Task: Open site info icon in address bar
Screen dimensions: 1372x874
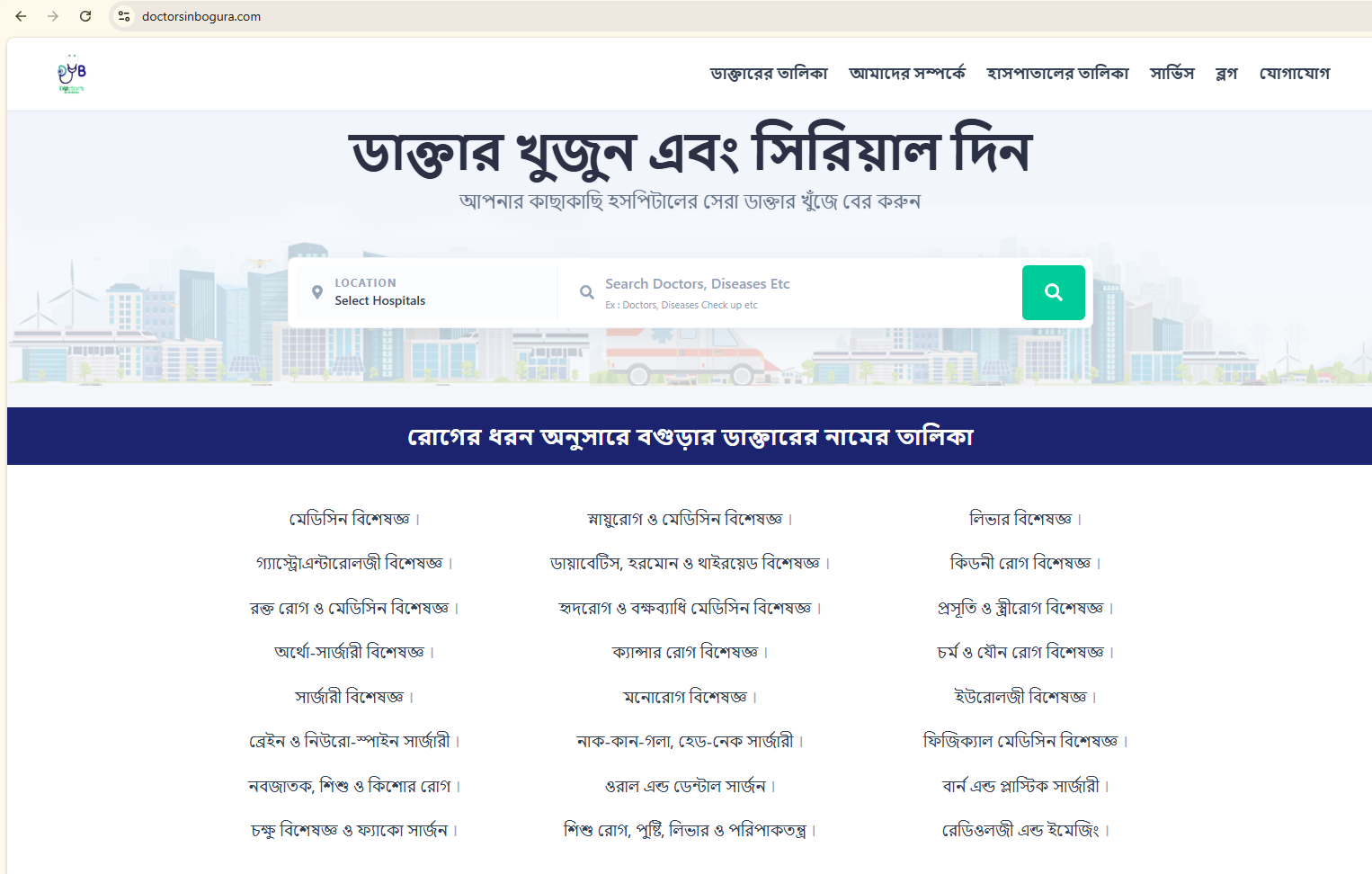Action: (124, 16)
